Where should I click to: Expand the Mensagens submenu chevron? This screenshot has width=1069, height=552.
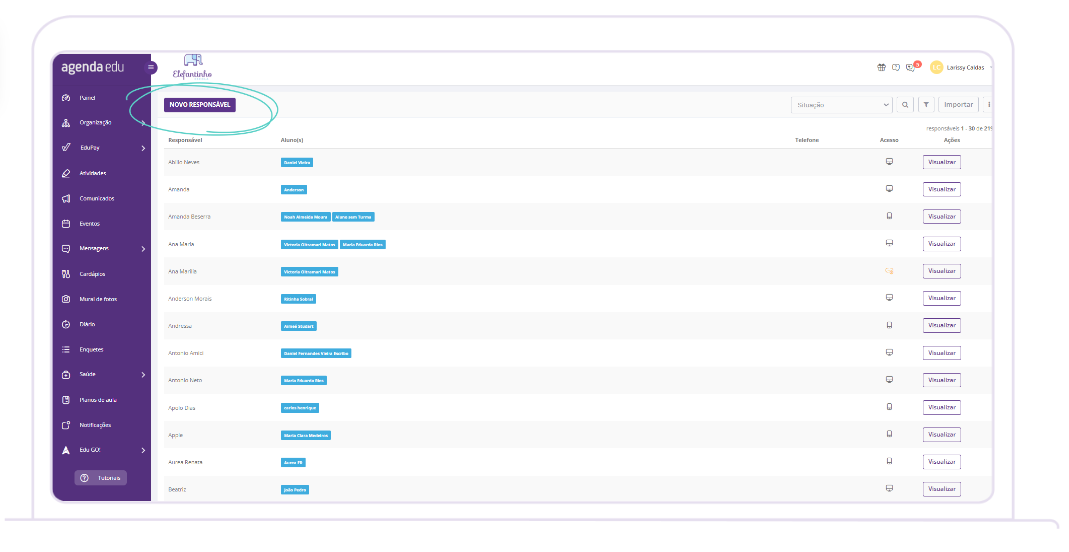click(x=143, y=249)
